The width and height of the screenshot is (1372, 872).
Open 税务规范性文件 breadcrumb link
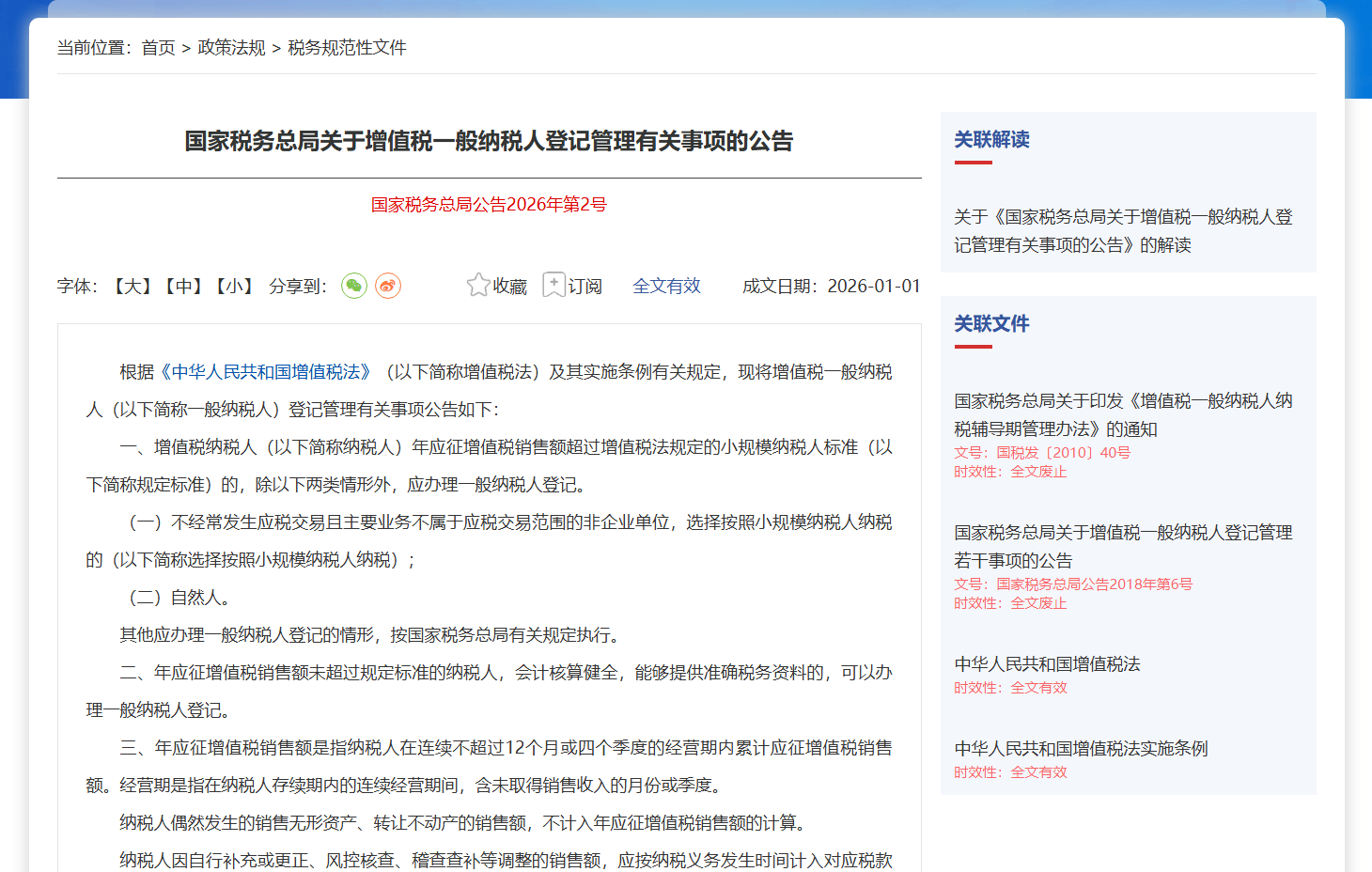[347, 48]
